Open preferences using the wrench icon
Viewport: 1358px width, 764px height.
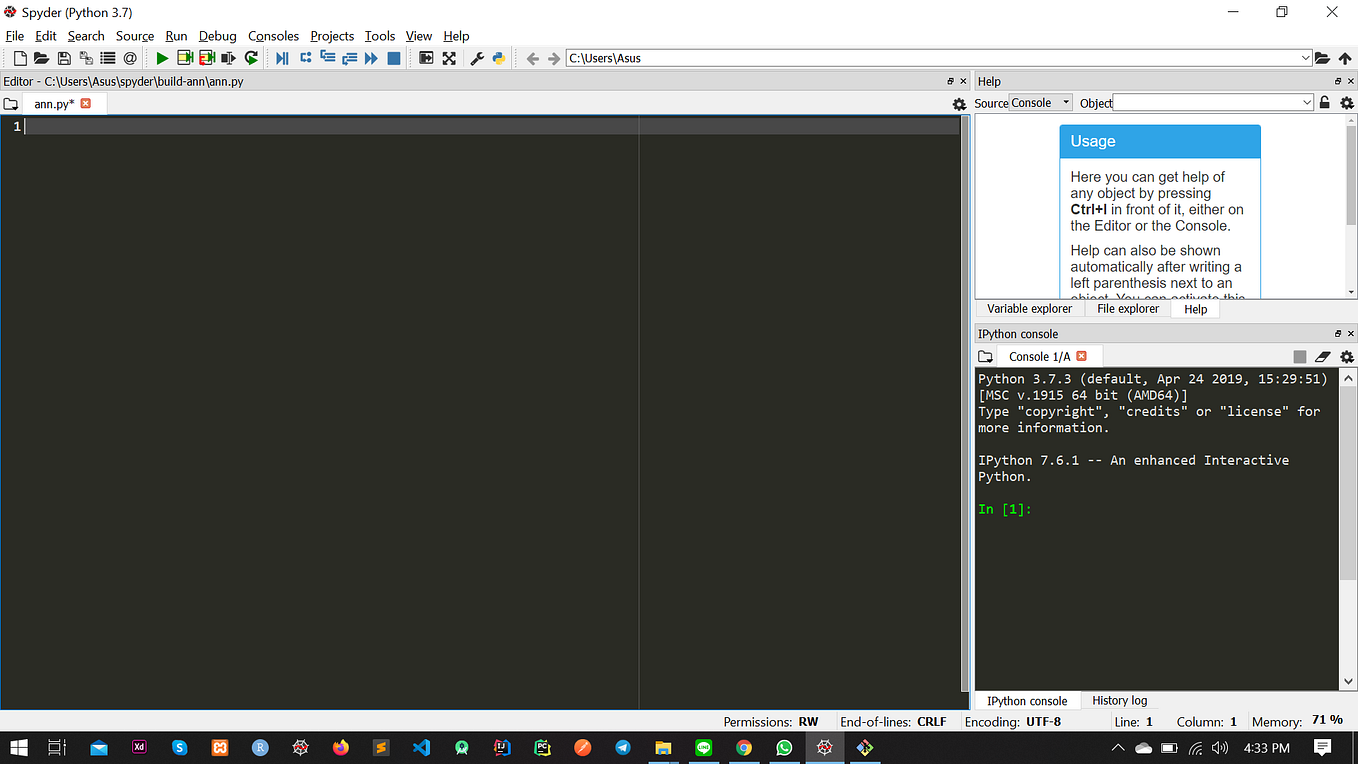pos(475,57)
